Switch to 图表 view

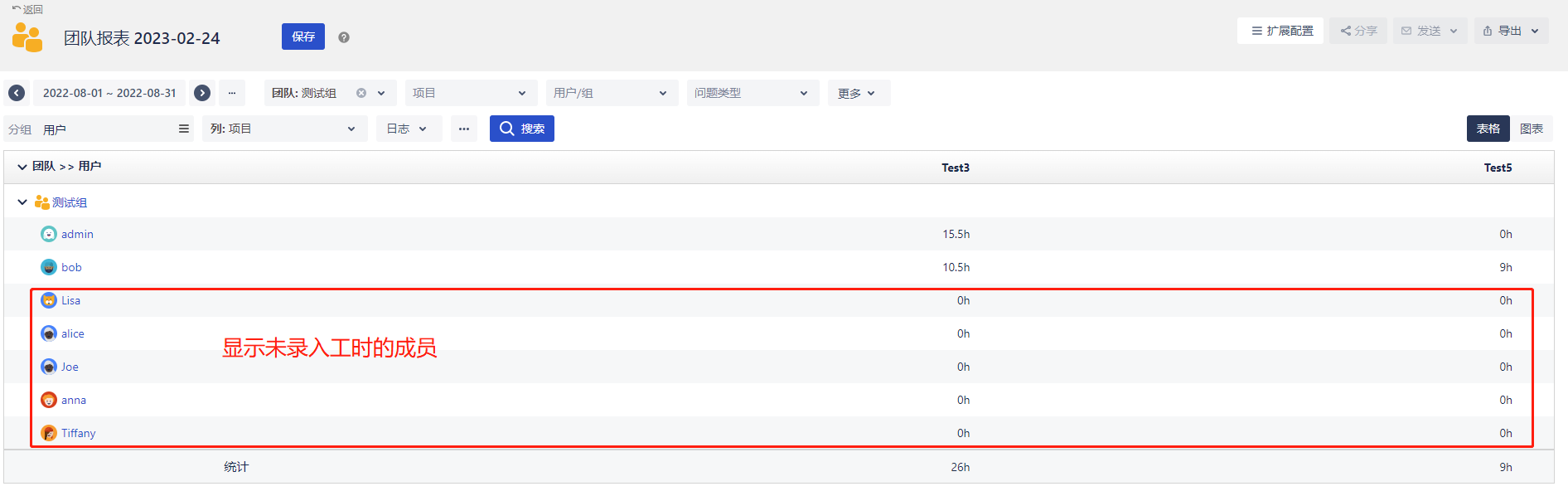1531,129
